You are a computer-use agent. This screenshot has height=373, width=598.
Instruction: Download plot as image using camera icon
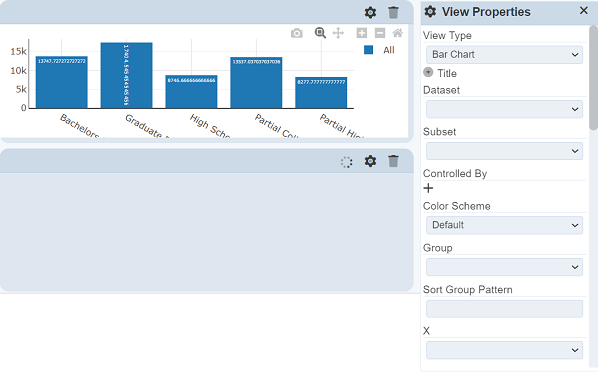297,33
